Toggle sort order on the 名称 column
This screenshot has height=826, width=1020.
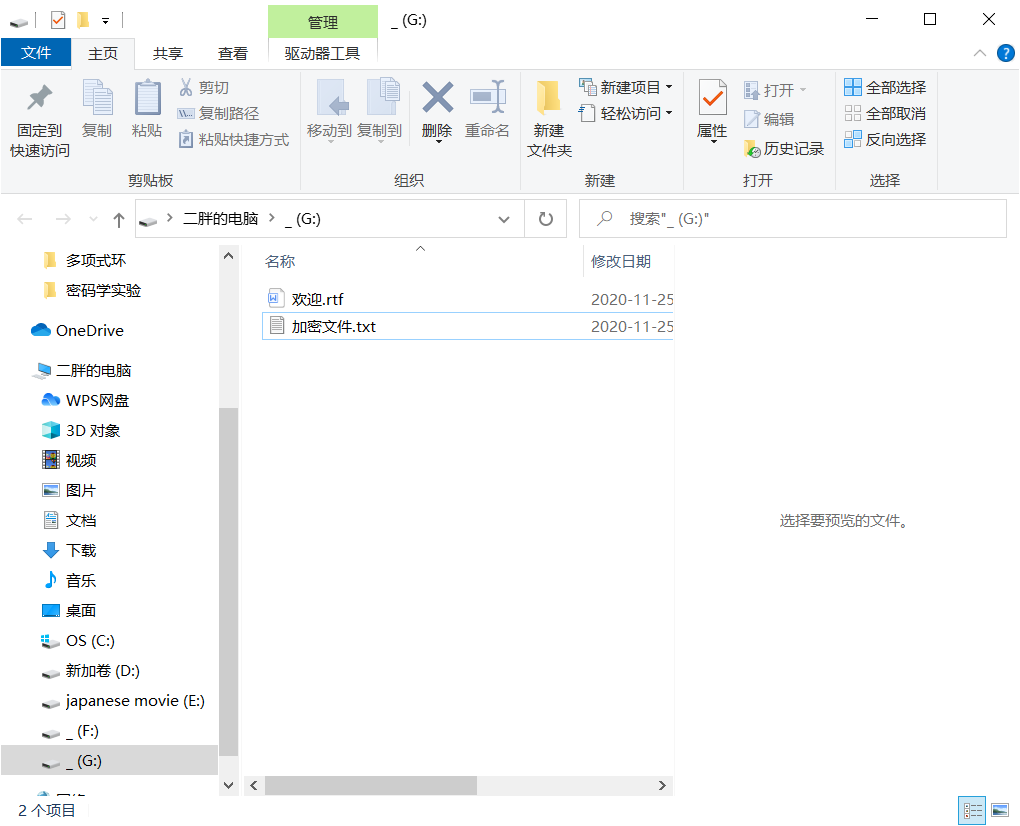pos(280,262)
